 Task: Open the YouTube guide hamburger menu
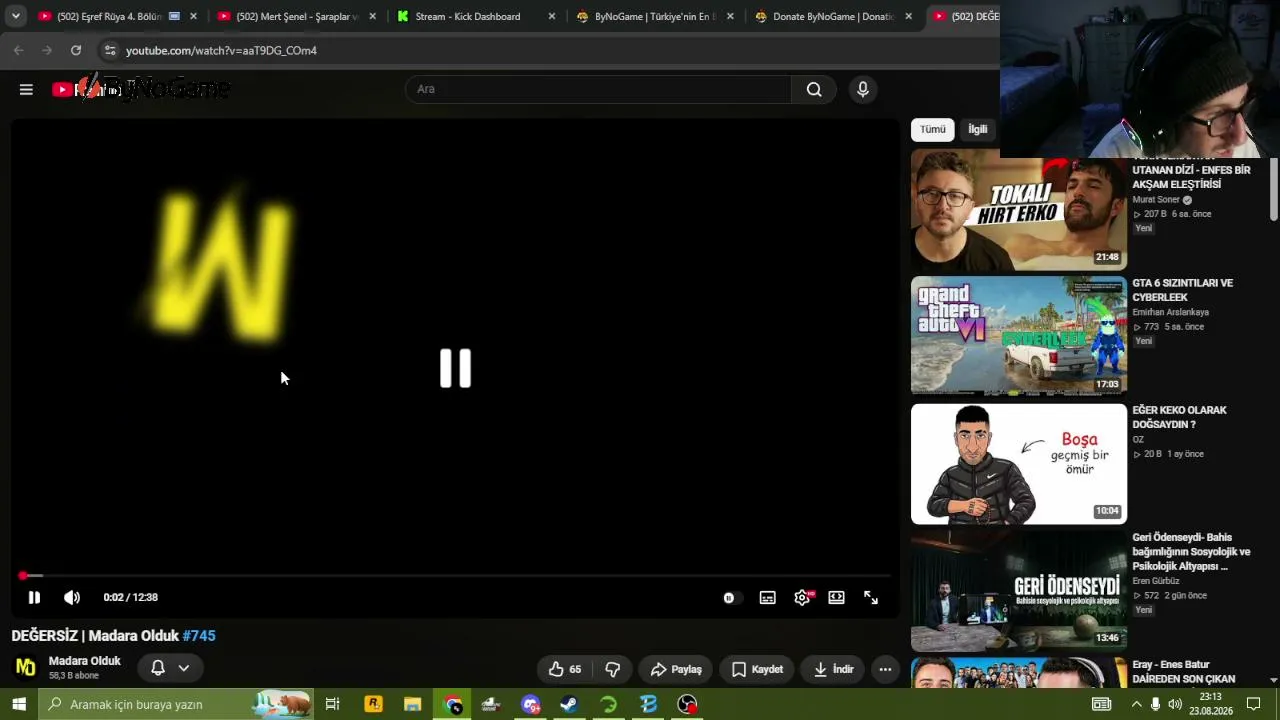[26, 89]
